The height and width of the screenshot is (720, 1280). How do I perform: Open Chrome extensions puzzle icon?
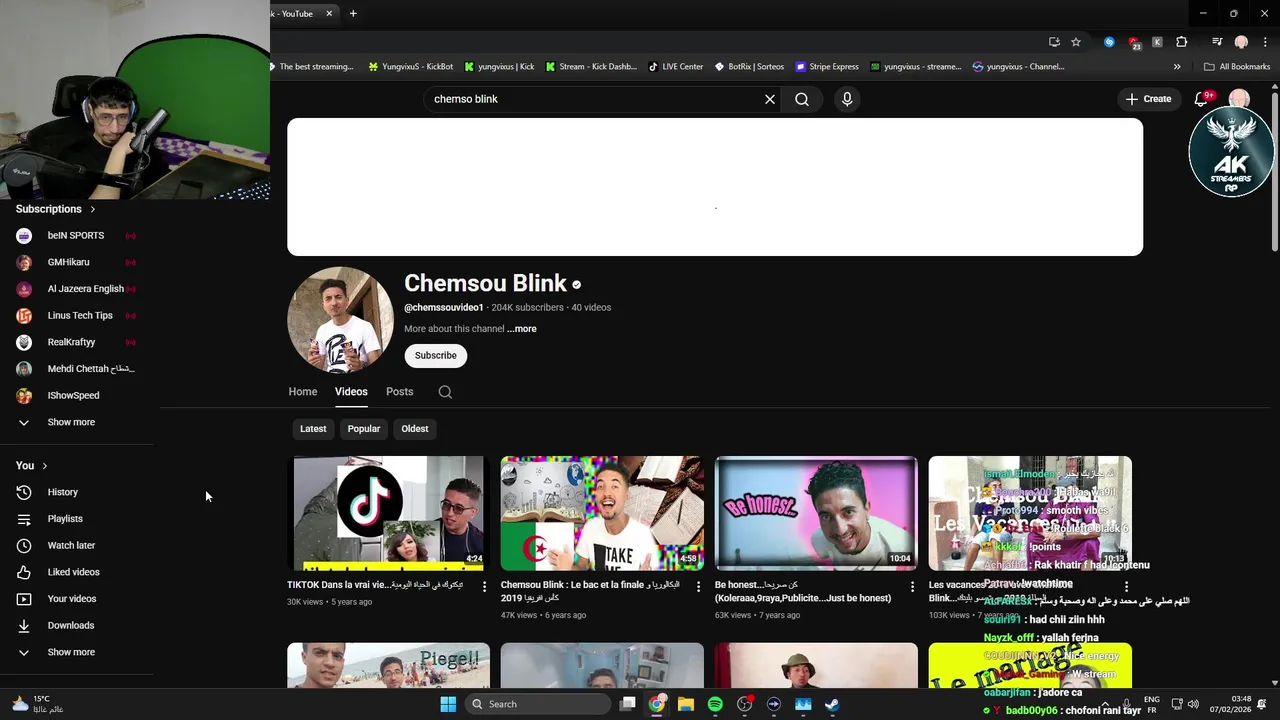(x=1182, y=42)
